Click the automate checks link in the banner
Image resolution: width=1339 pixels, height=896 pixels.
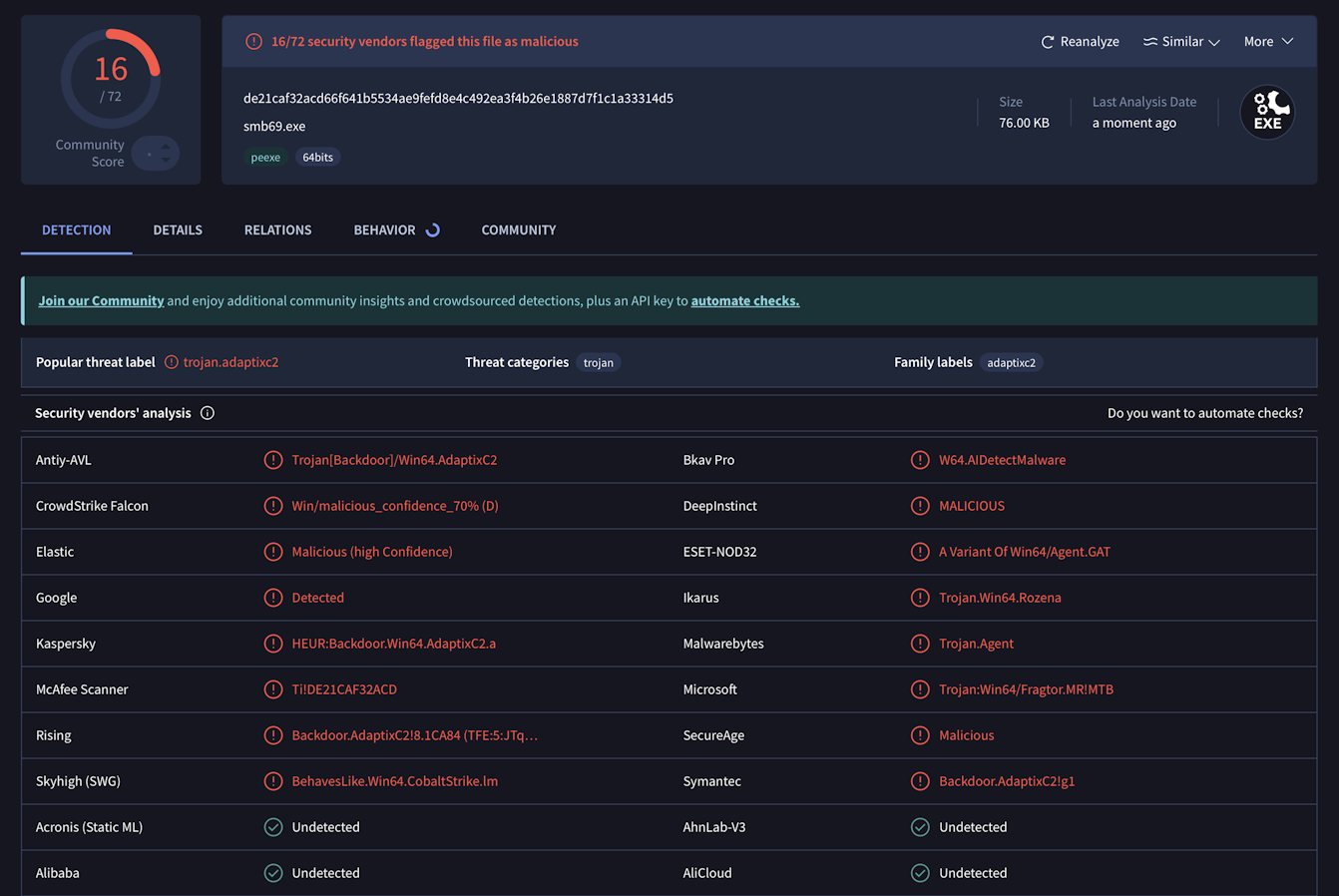coord(744,299)
